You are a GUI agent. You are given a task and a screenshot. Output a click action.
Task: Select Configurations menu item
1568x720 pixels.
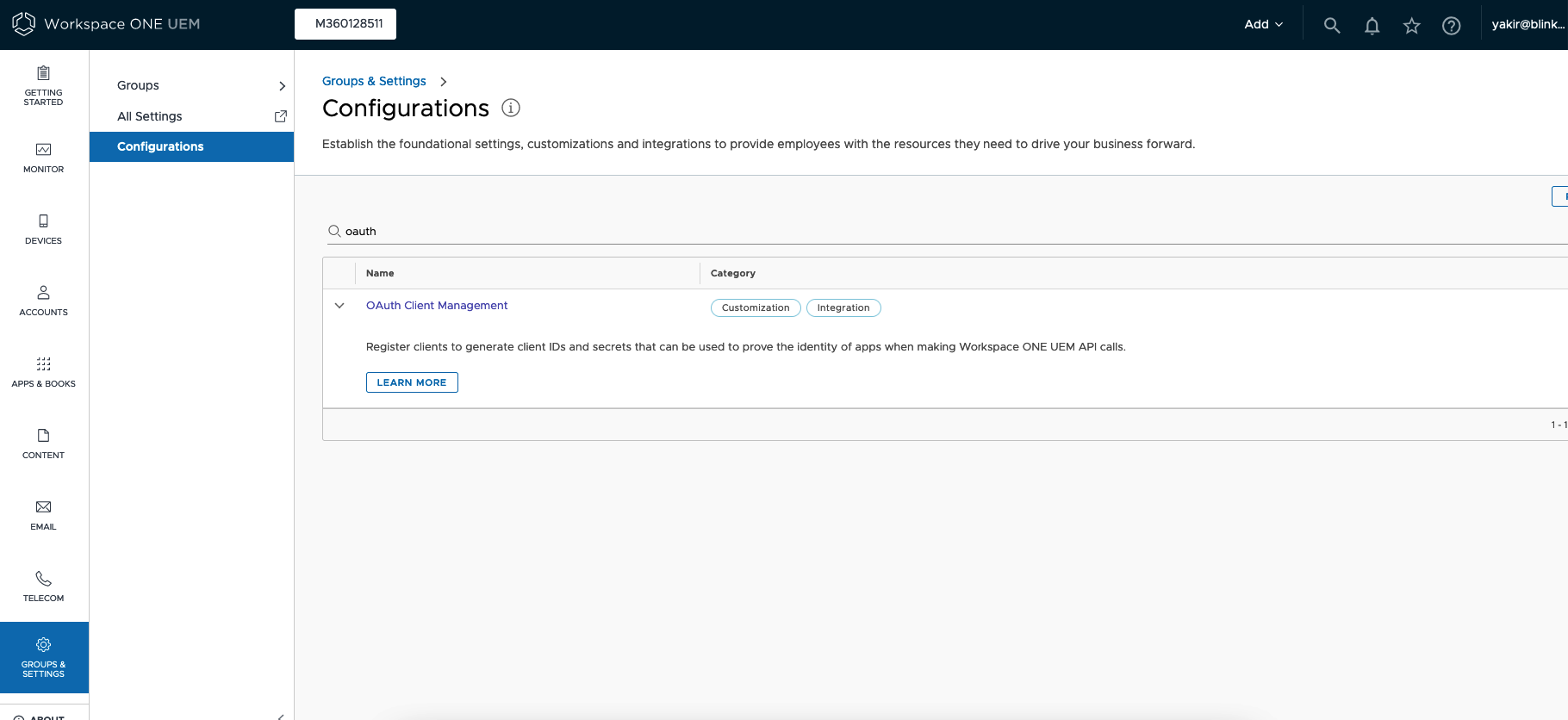(191, 146)
